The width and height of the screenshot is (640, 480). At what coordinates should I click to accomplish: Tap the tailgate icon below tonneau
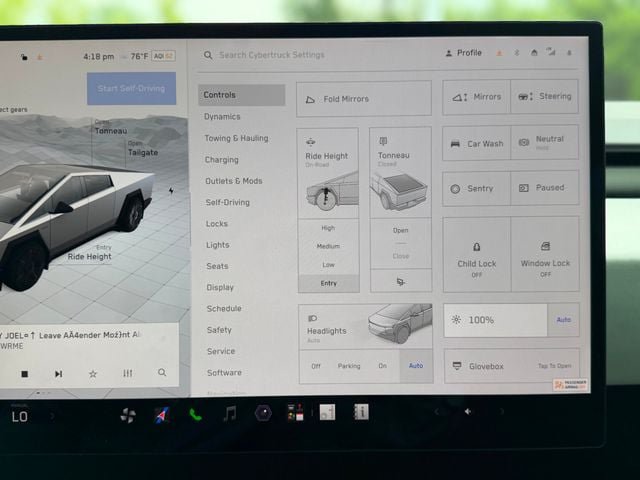(401, 282)
